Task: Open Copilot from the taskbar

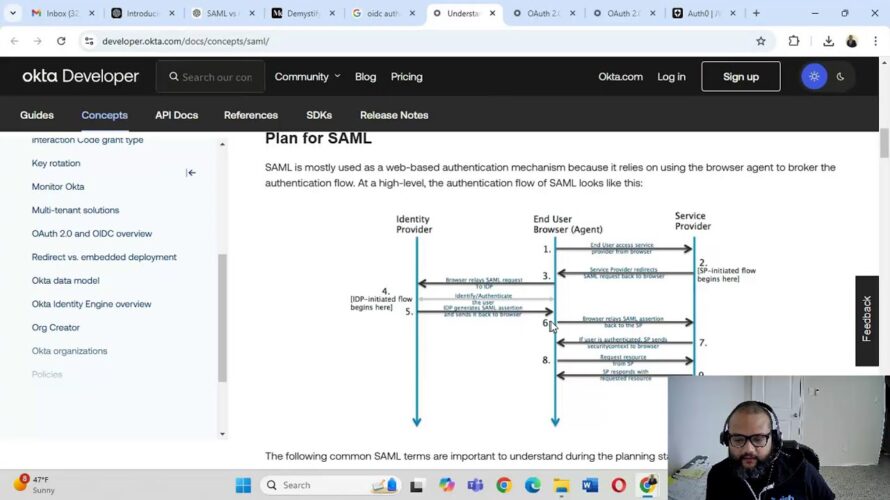Action: (447, 485)
